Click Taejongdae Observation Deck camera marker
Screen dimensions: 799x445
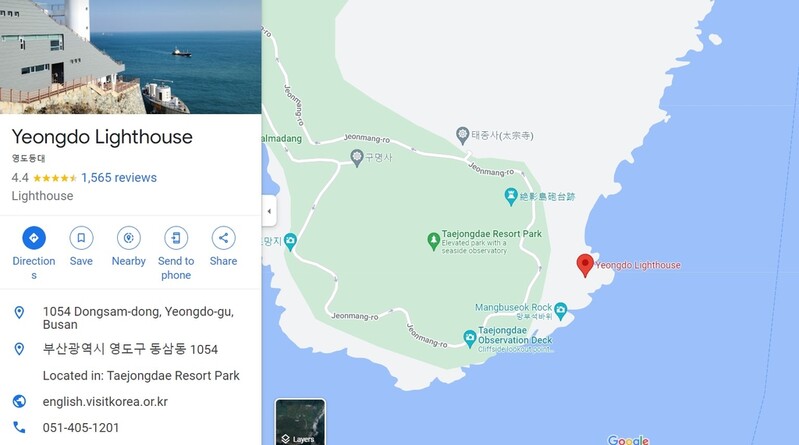(x=470, y=337)
